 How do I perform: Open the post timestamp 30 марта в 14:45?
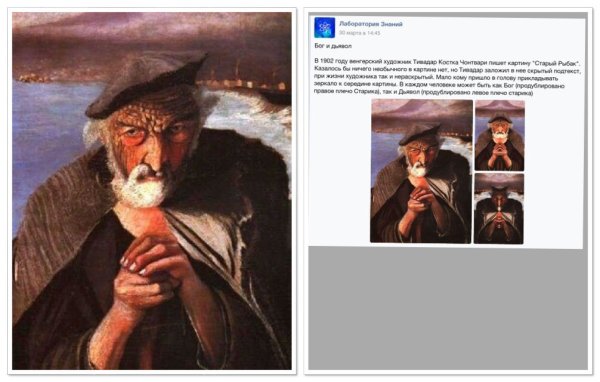[360, 33]
